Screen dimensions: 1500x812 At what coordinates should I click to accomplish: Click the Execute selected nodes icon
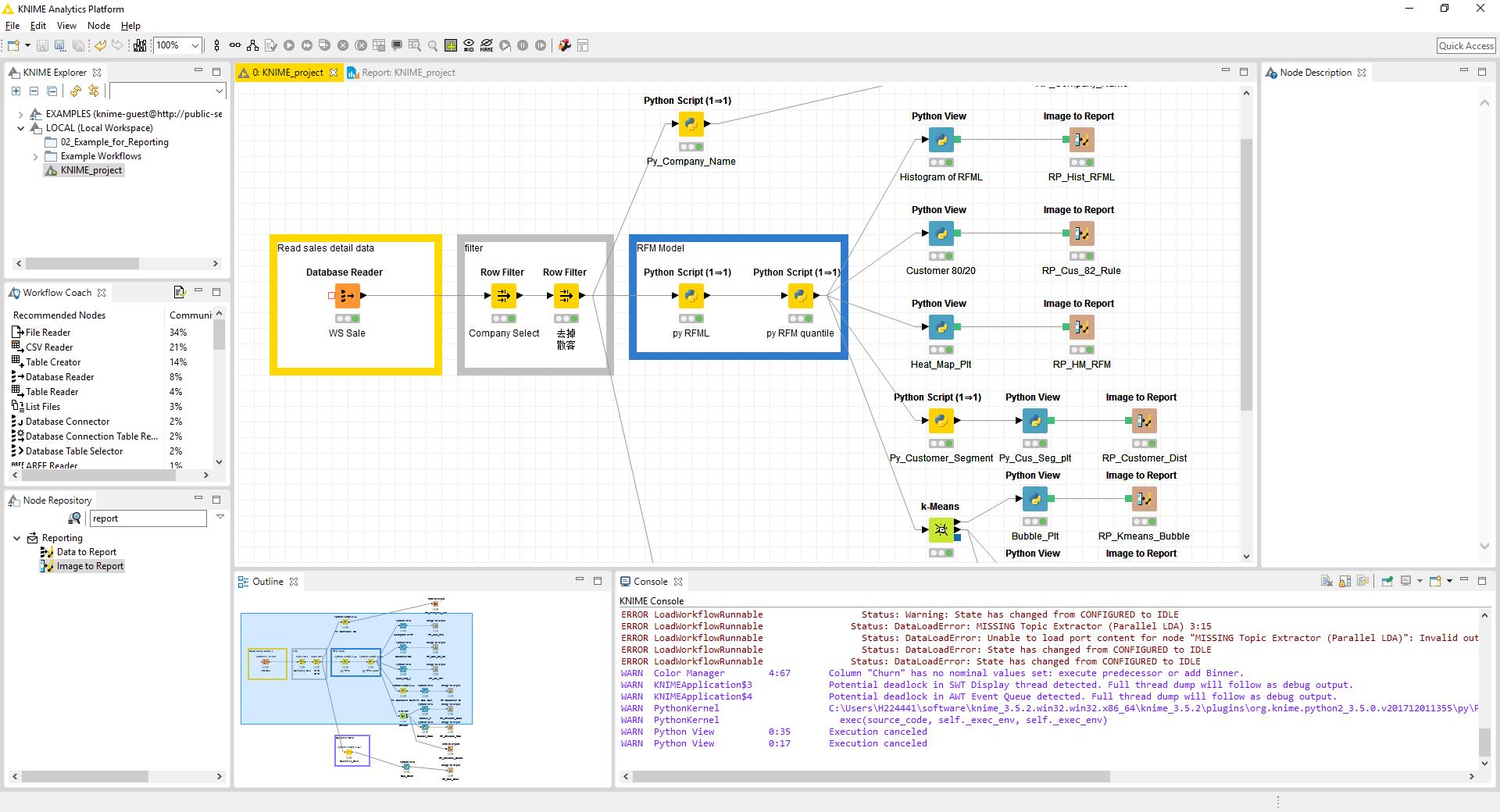pyautogui.click(x=289, y=45)
